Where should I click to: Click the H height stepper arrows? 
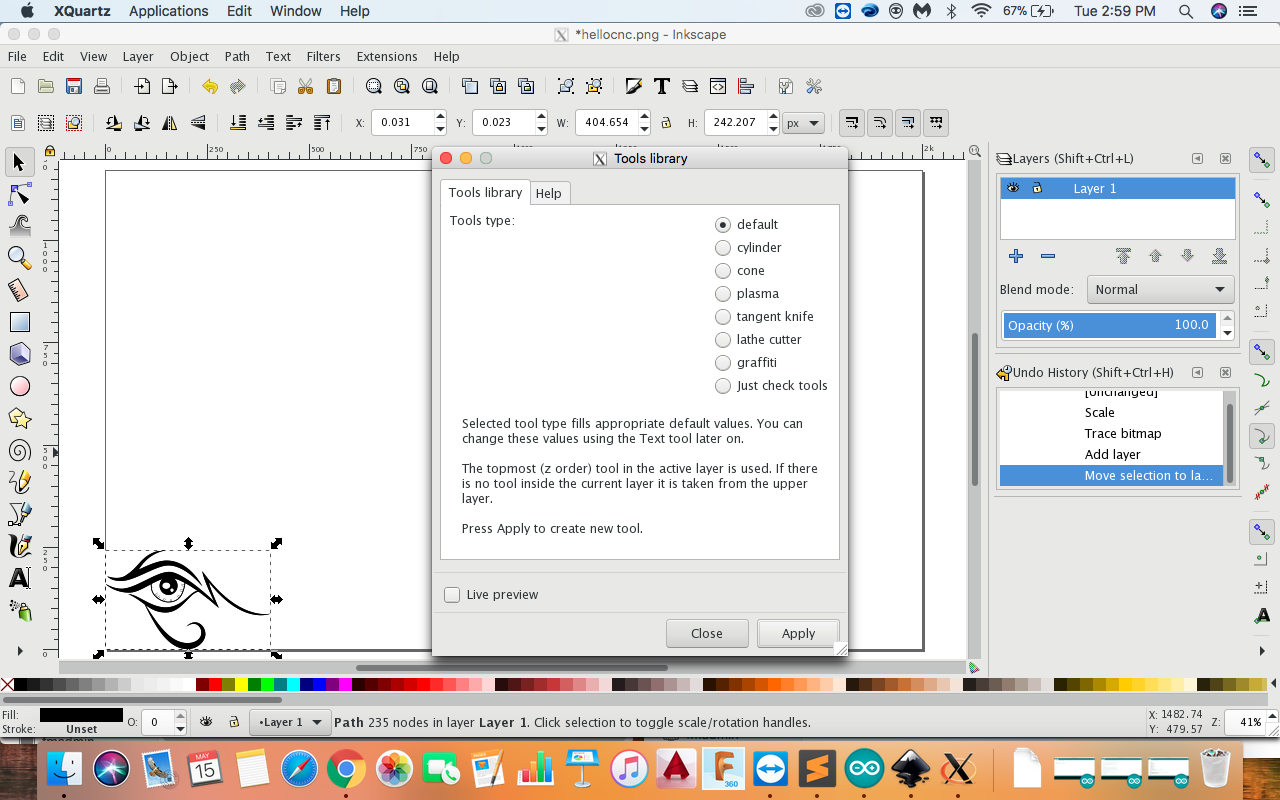pyautogui.click(x=773, y=123)
